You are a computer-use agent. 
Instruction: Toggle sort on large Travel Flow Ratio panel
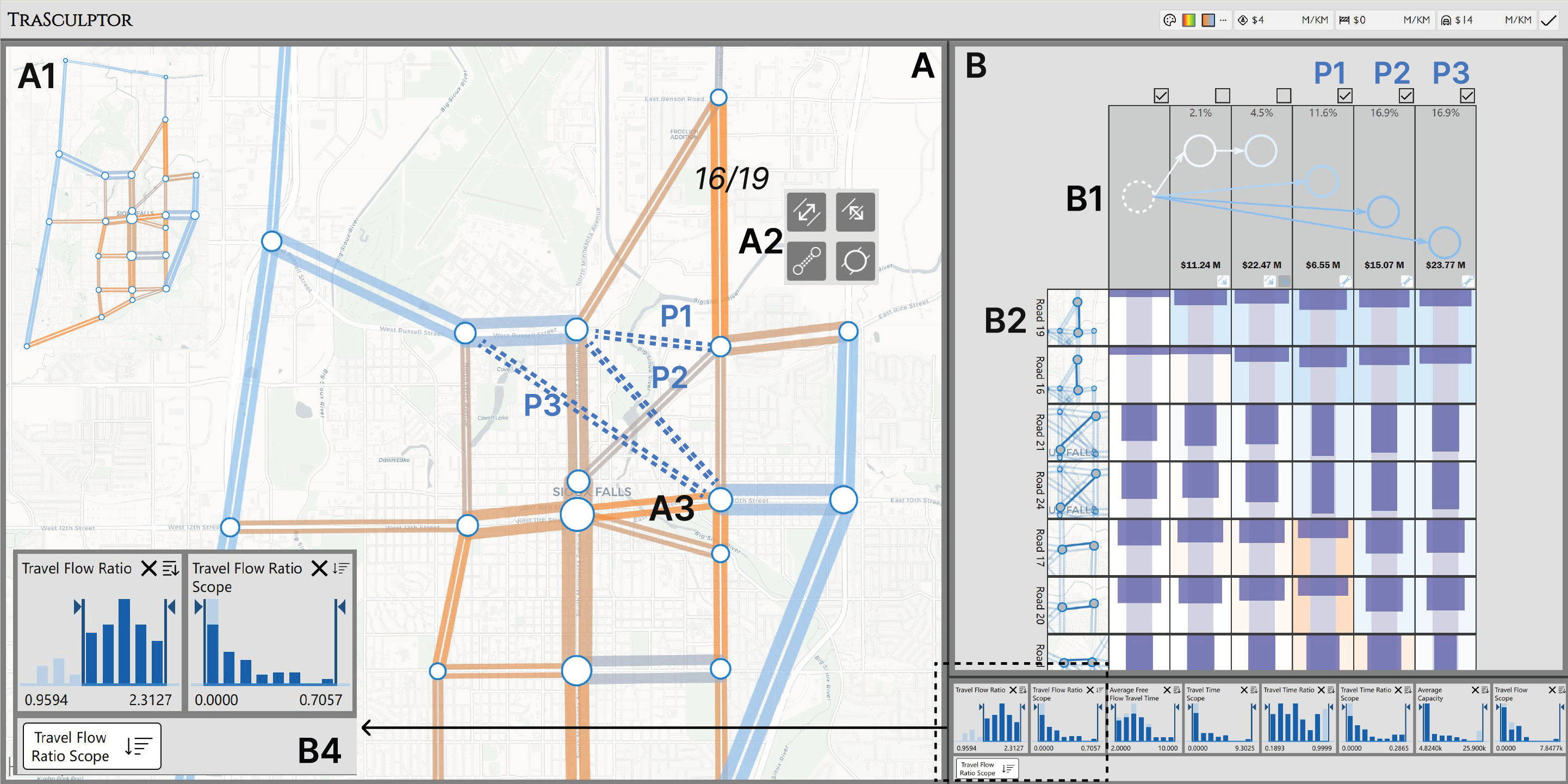click(x=171, y=569)
